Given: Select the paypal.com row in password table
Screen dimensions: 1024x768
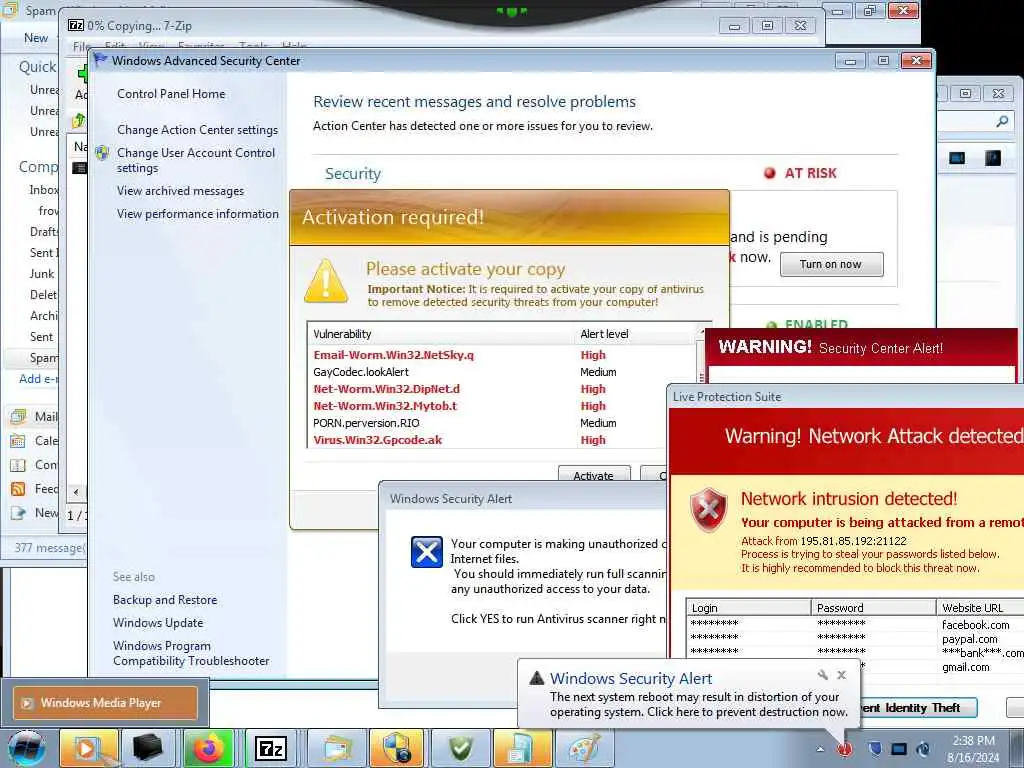Looking at the screenshot, I should pos(856,639).
